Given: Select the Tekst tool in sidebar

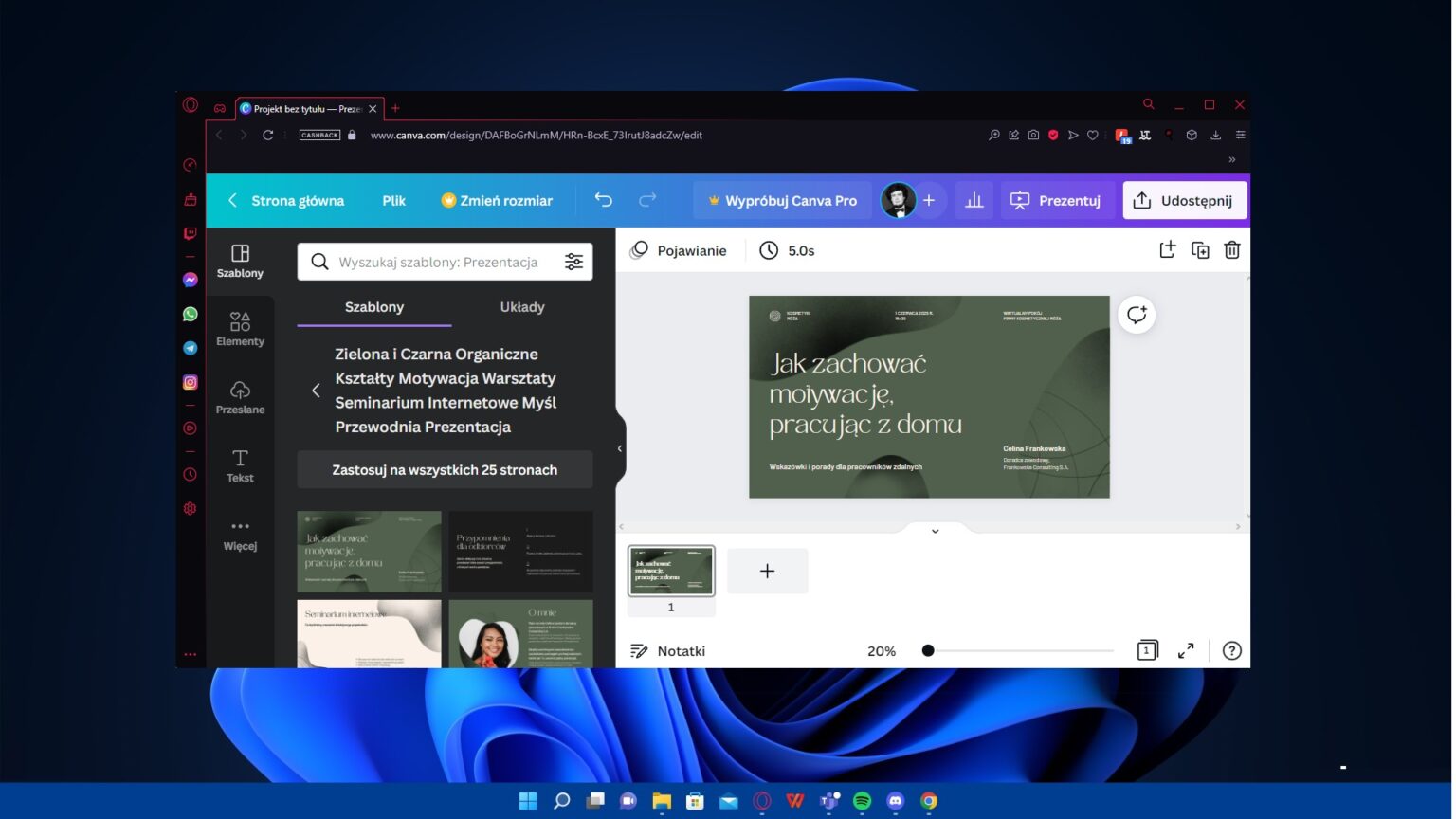Looking at the screenshot, I should click(x=240, y=465).
